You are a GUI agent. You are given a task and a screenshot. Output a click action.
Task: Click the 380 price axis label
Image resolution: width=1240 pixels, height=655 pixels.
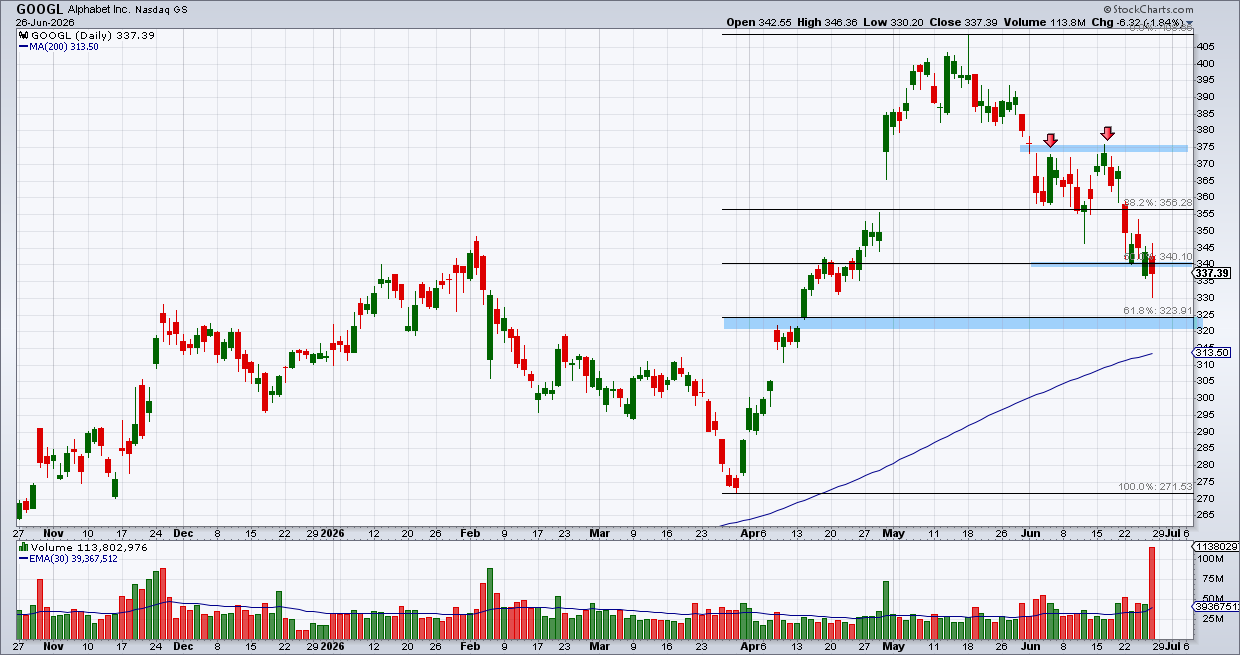[x=1207, y=130]
